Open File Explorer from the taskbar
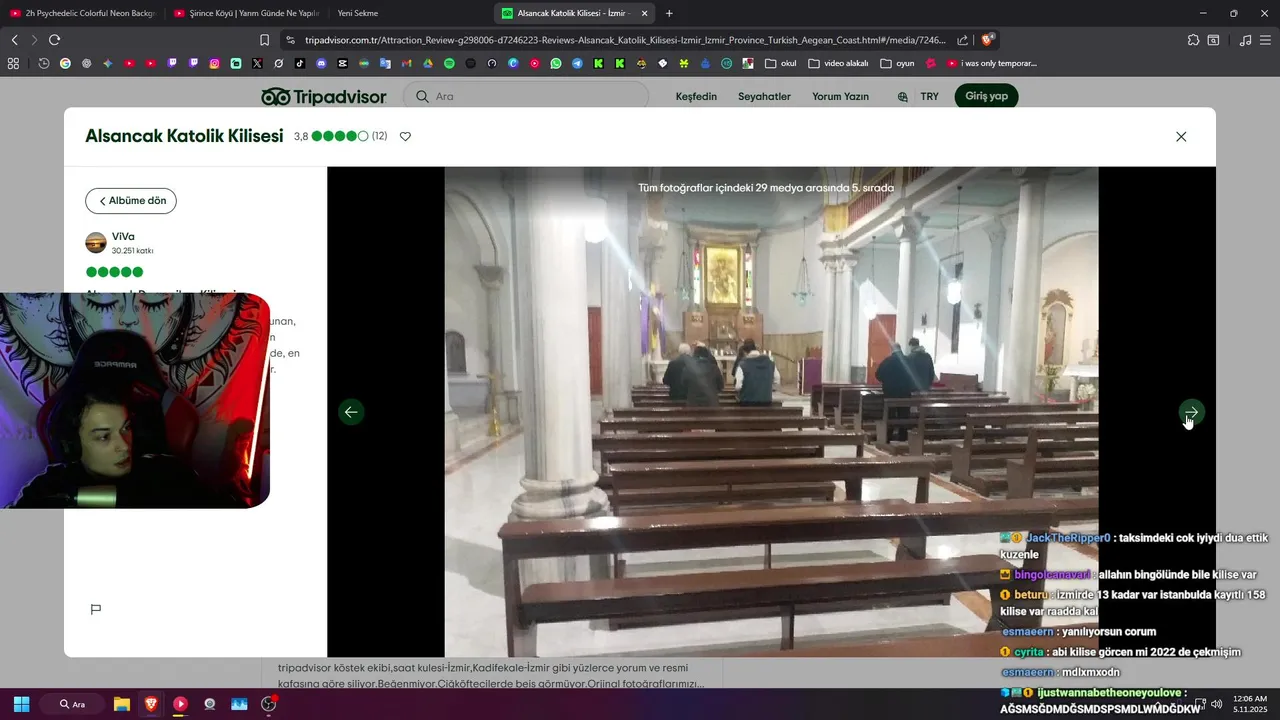 click(122, 704)
